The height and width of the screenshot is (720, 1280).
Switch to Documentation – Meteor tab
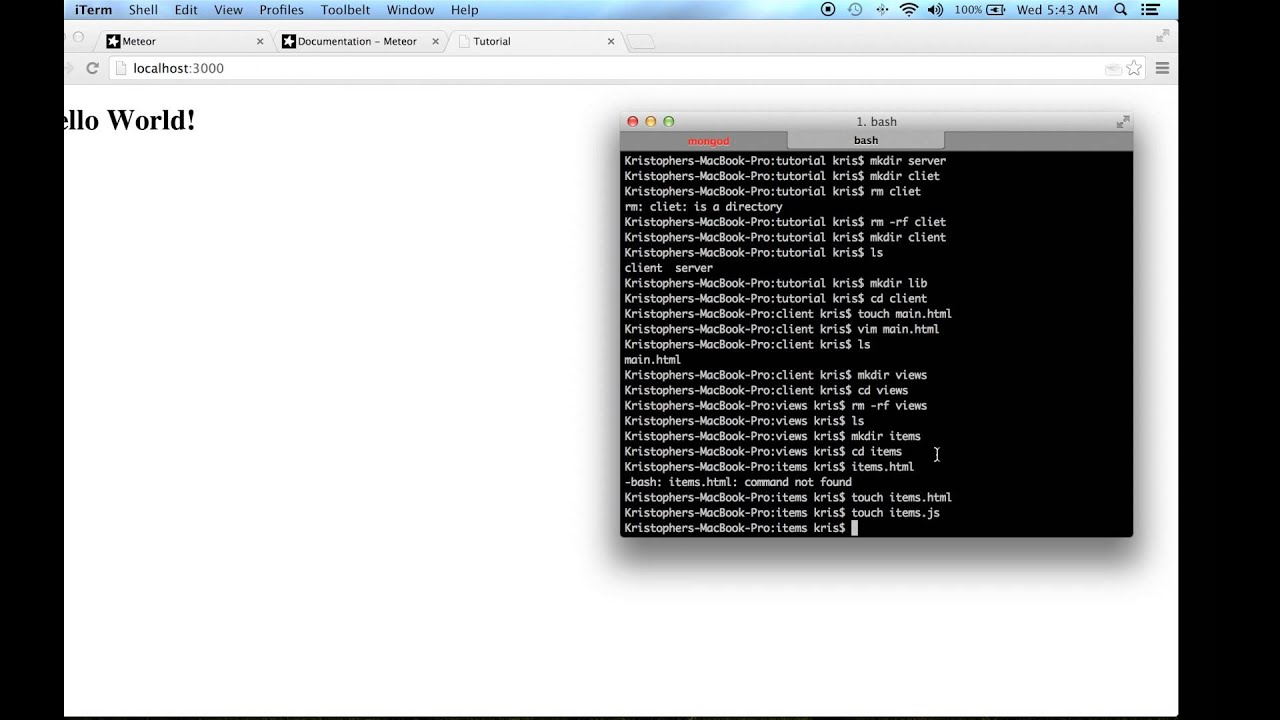tap(360, 41)
